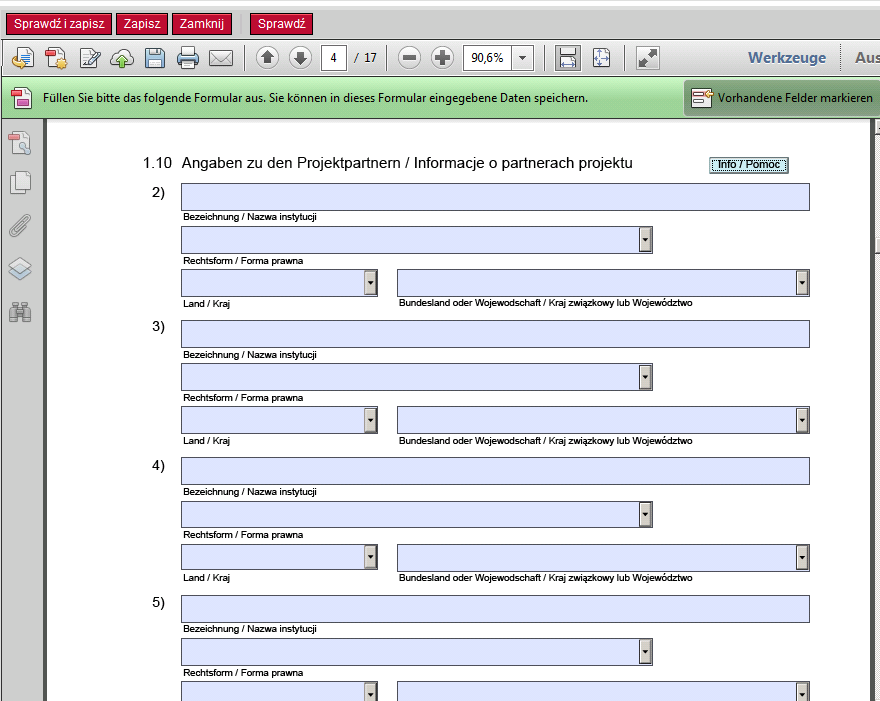This screenshot has width=880, height=701.
Task: Open Rechtsform dropdown for partner 4
Action: point(645,514)
